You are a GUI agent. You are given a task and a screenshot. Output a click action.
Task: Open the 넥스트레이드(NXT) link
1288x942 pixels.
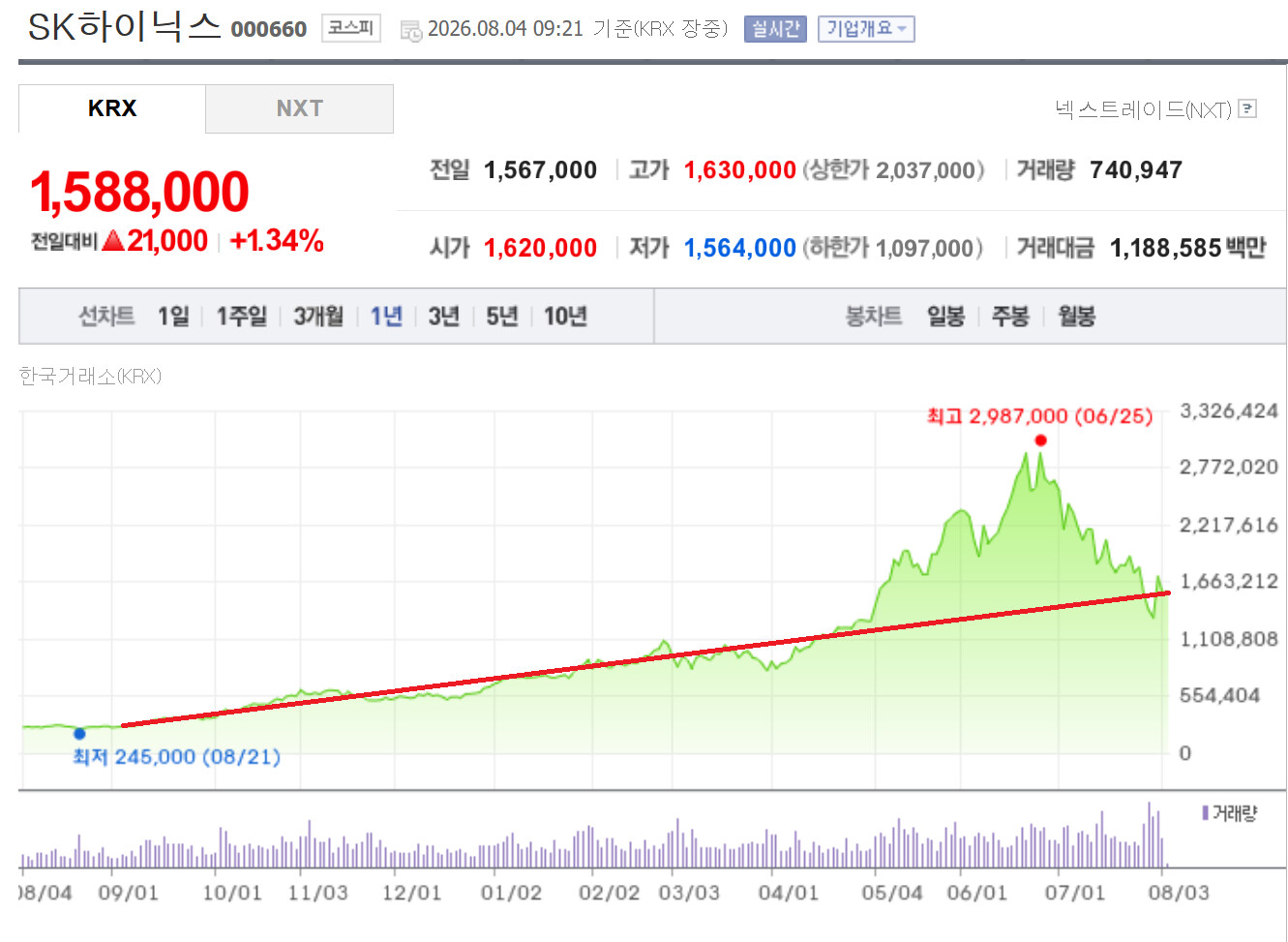pyautogui.click(x=1143, y=109)
